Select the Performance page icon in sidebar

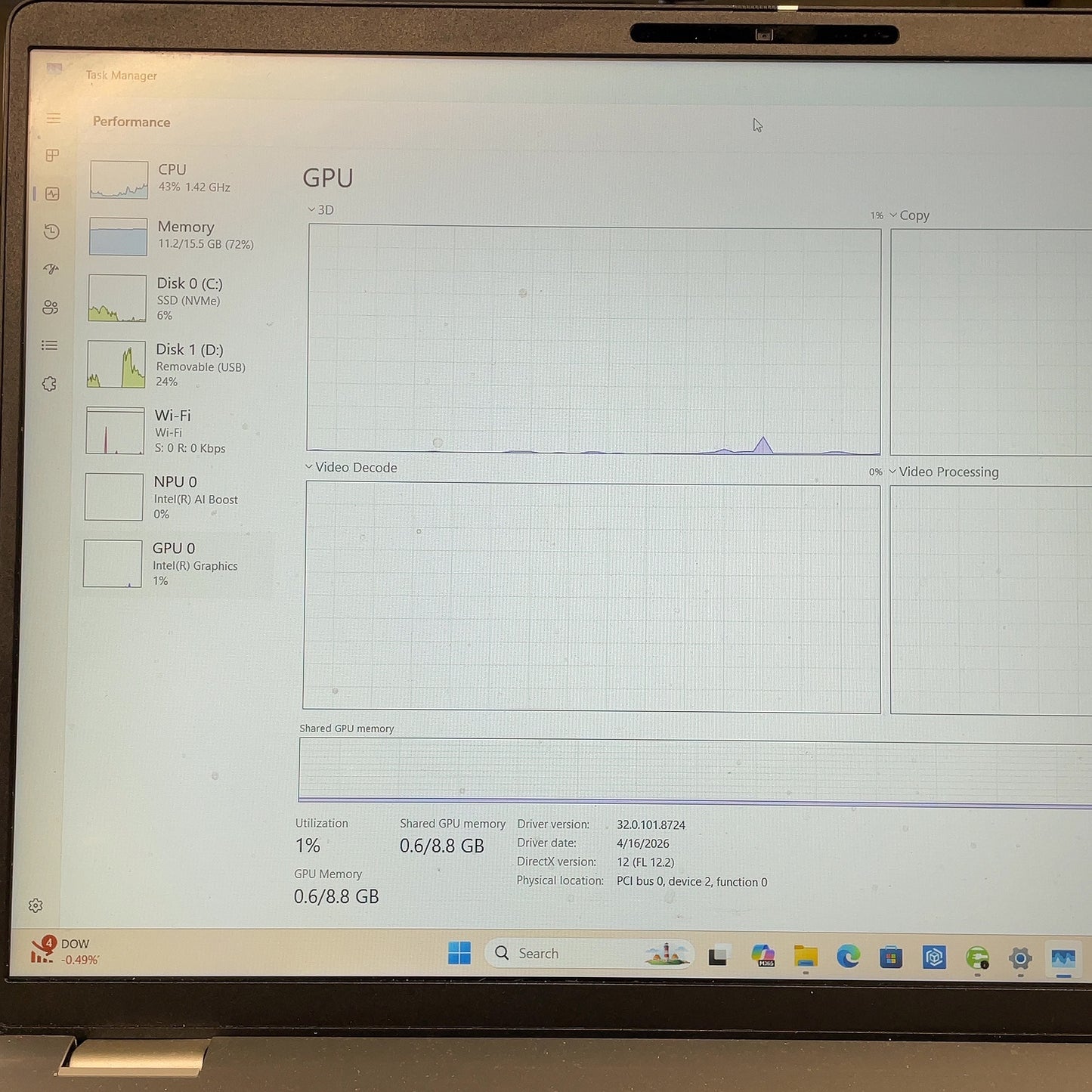52,194
